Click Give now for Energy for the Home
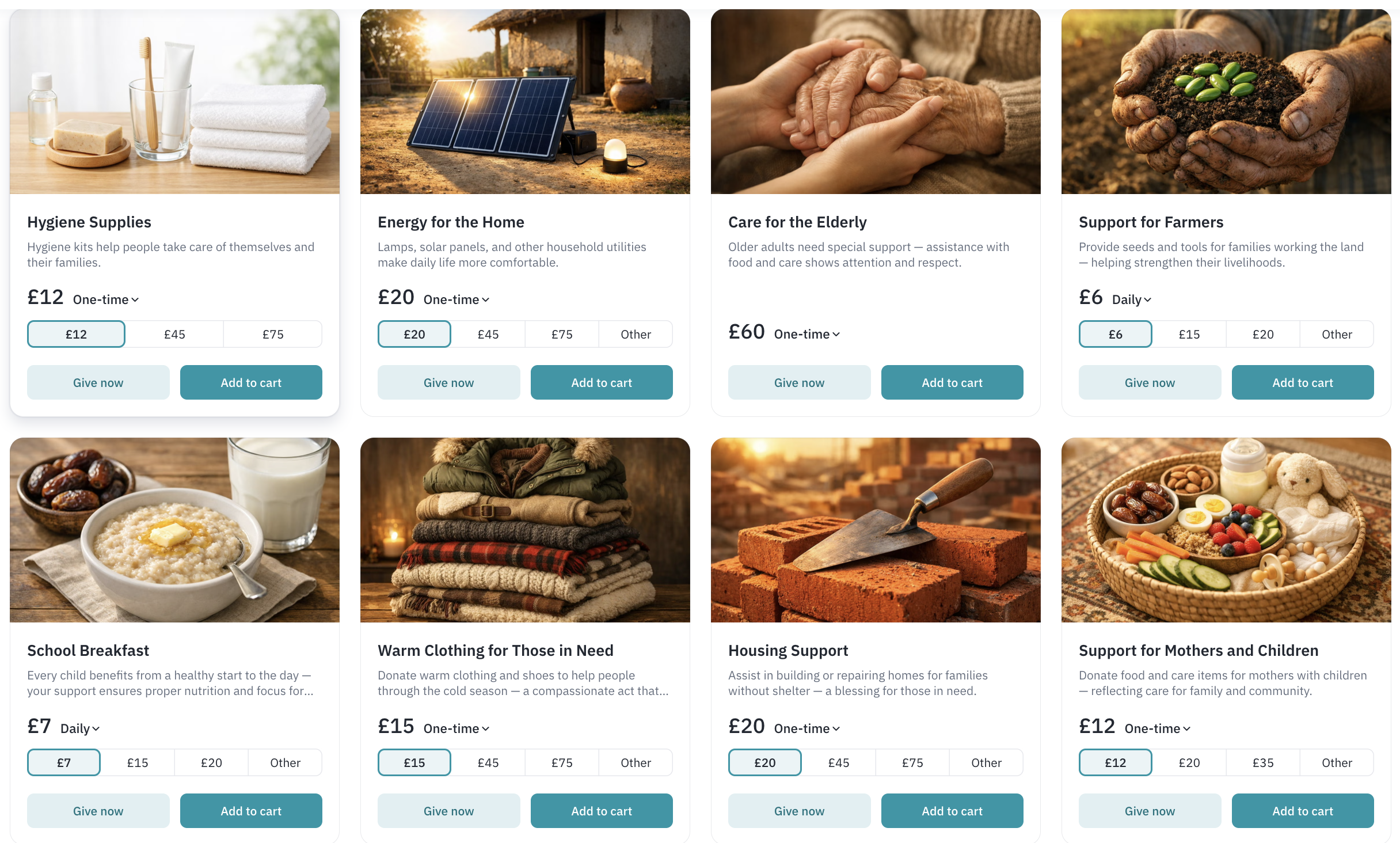1400x843 pixels. 448,382
